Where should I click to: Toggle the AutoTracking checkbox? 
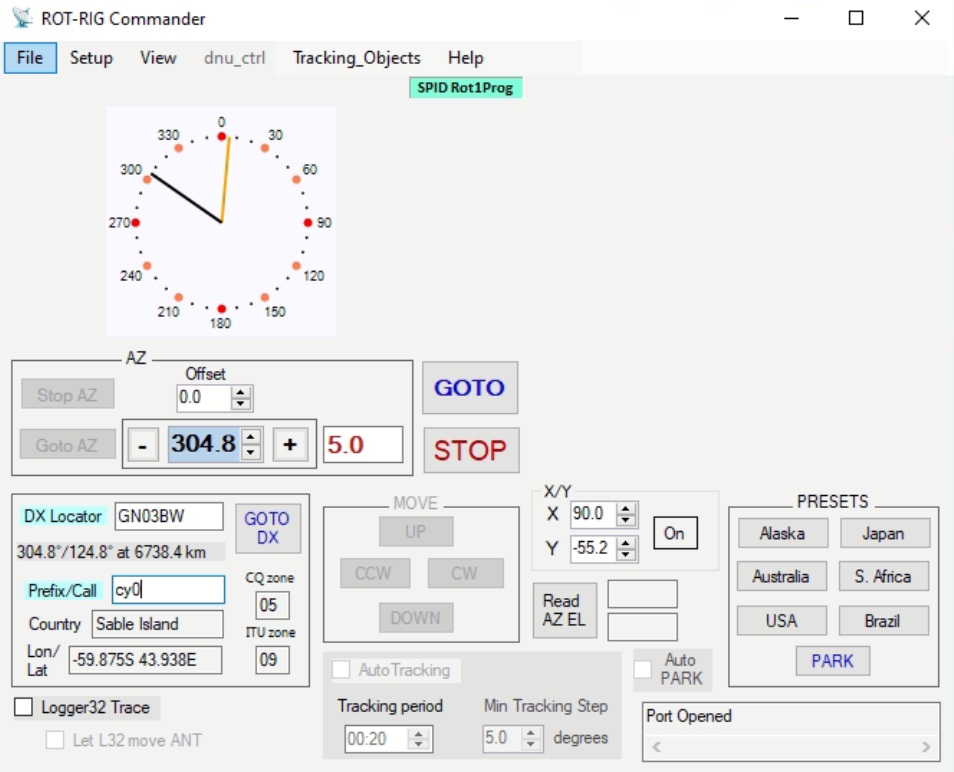(341, 670)
